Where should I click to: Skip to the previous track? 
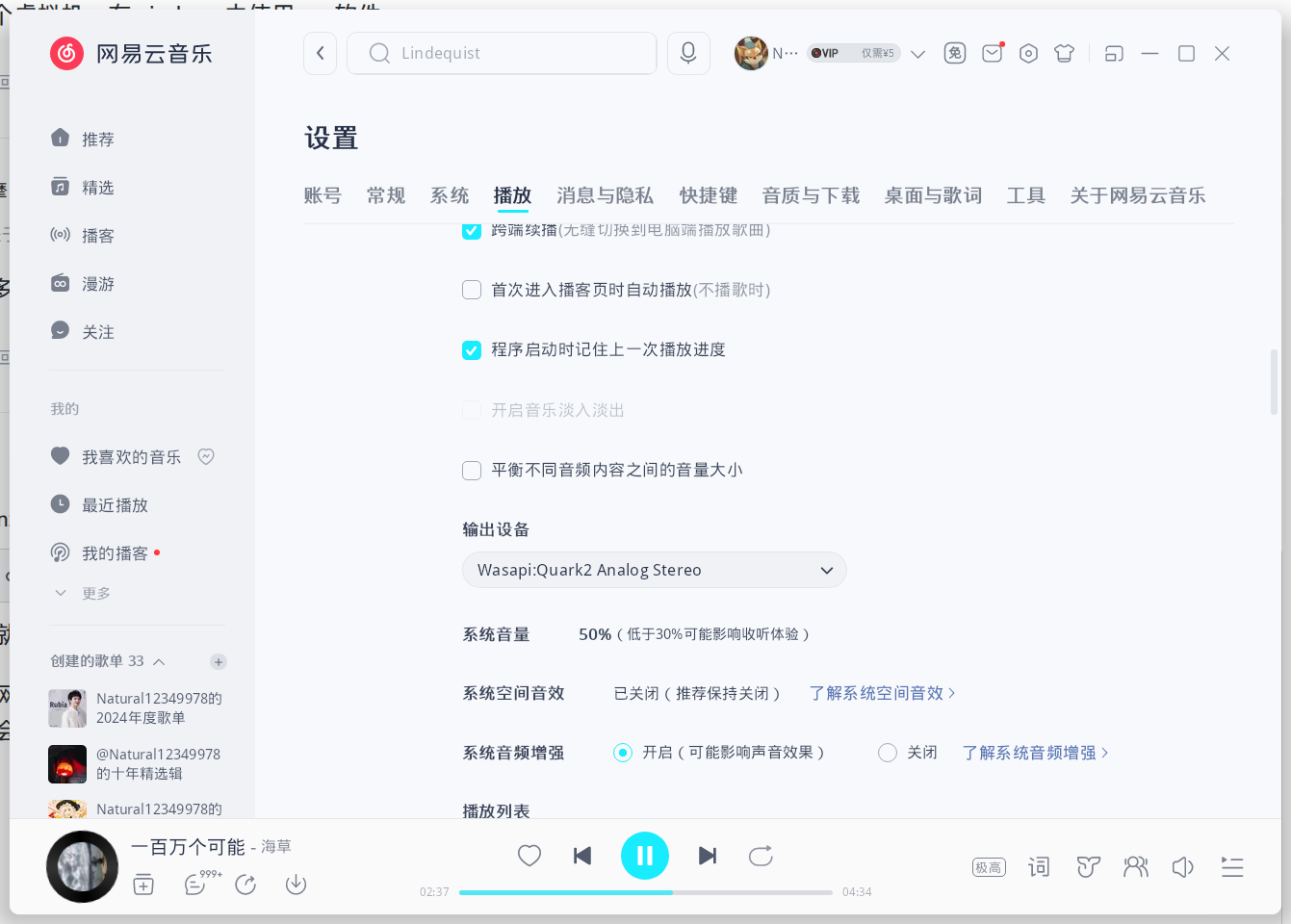click(x=582, y=856)
